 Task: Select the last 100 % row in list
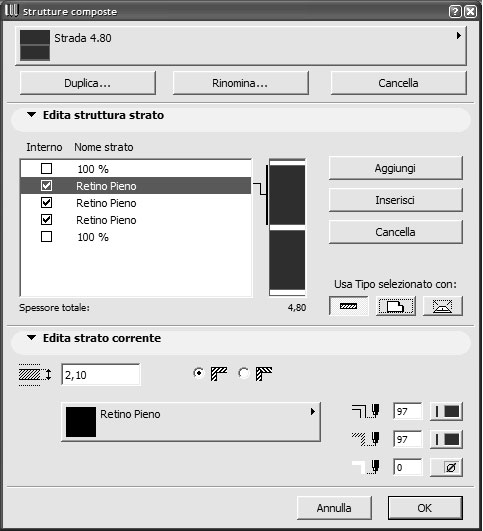[135, 237]
